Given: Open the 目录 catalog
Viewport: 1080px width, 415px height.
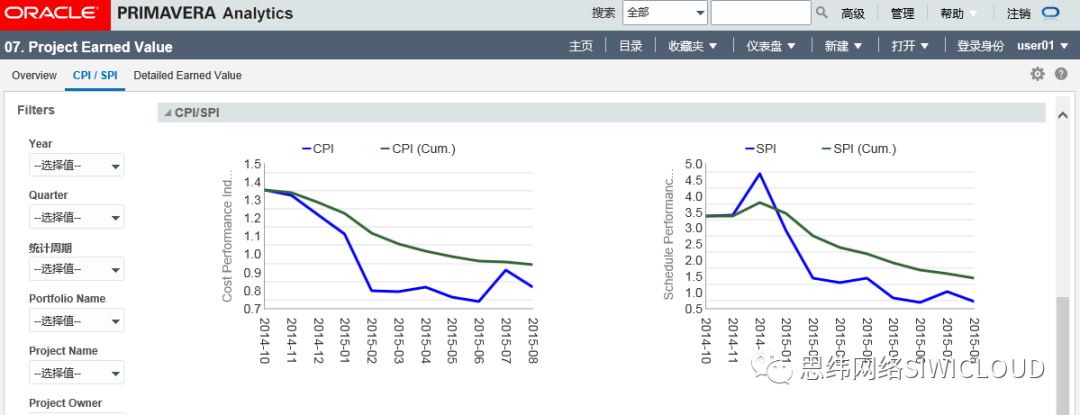Looking at the screenshot, I should (x=630, y=46).
